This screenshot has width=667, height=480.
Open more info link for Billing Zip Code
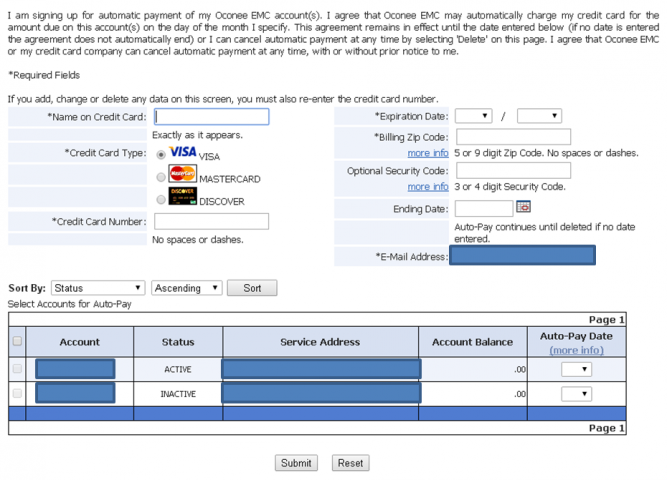click(x=428, y=153)
